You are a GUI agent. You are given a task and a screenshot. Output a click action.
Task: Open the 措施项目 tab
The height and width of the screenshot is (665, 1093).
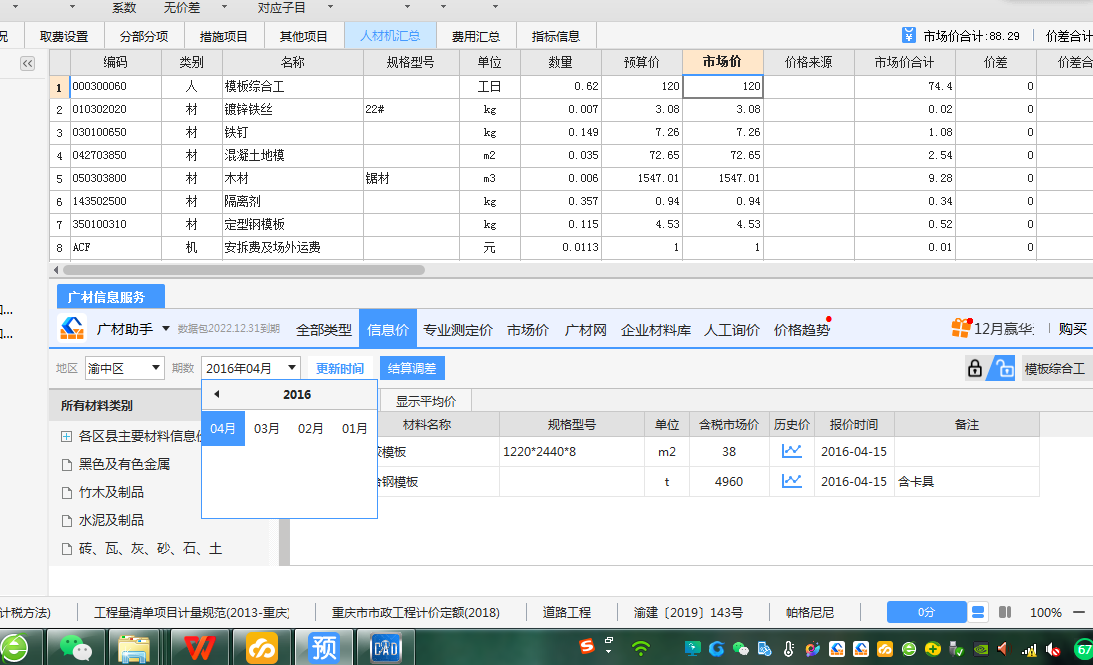coord(223,36)
